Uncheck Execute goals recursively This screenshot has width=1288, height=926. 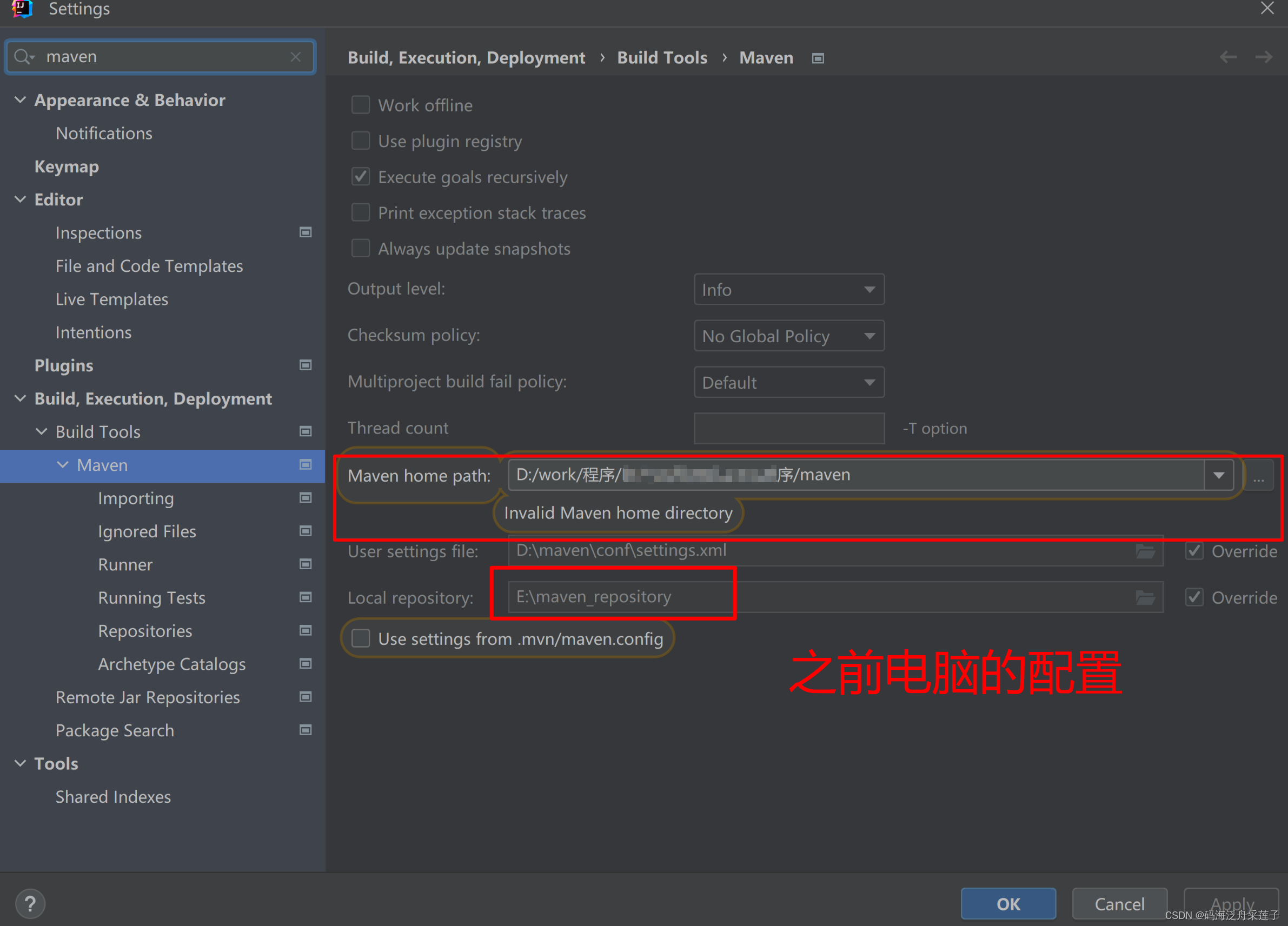(361, 177)
